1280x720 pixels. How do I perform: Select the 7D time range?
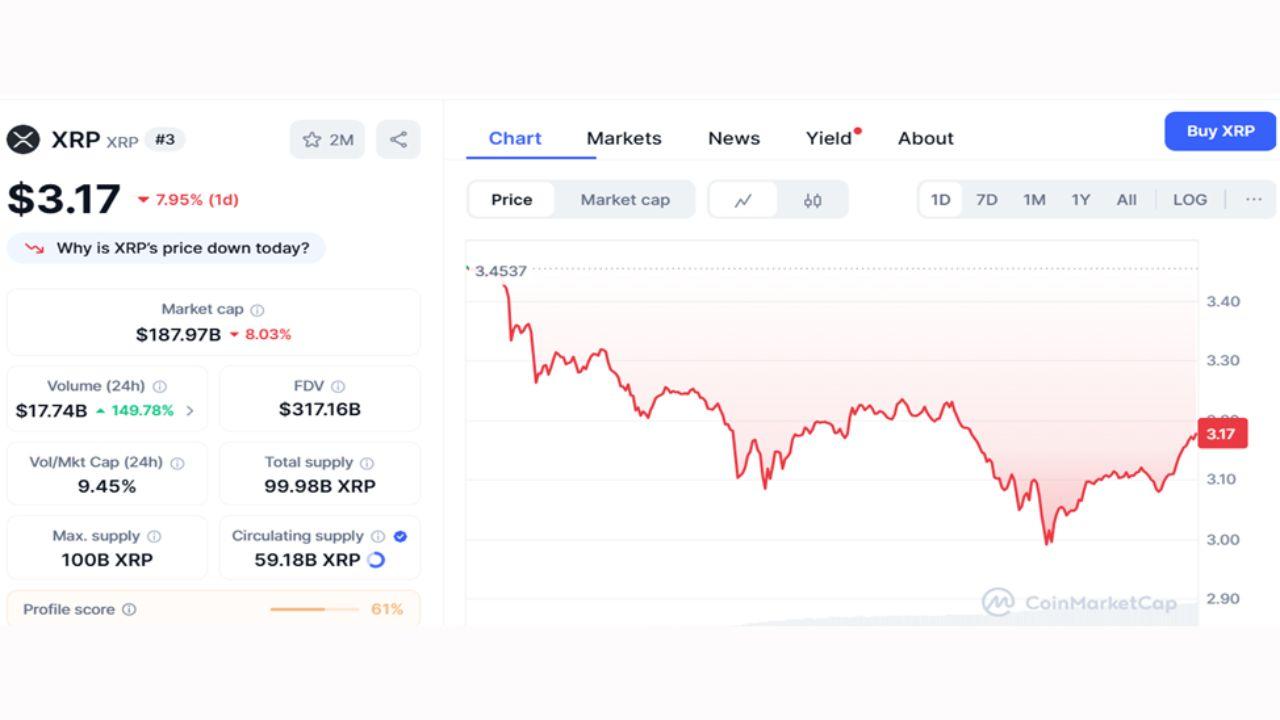[987, 200]
